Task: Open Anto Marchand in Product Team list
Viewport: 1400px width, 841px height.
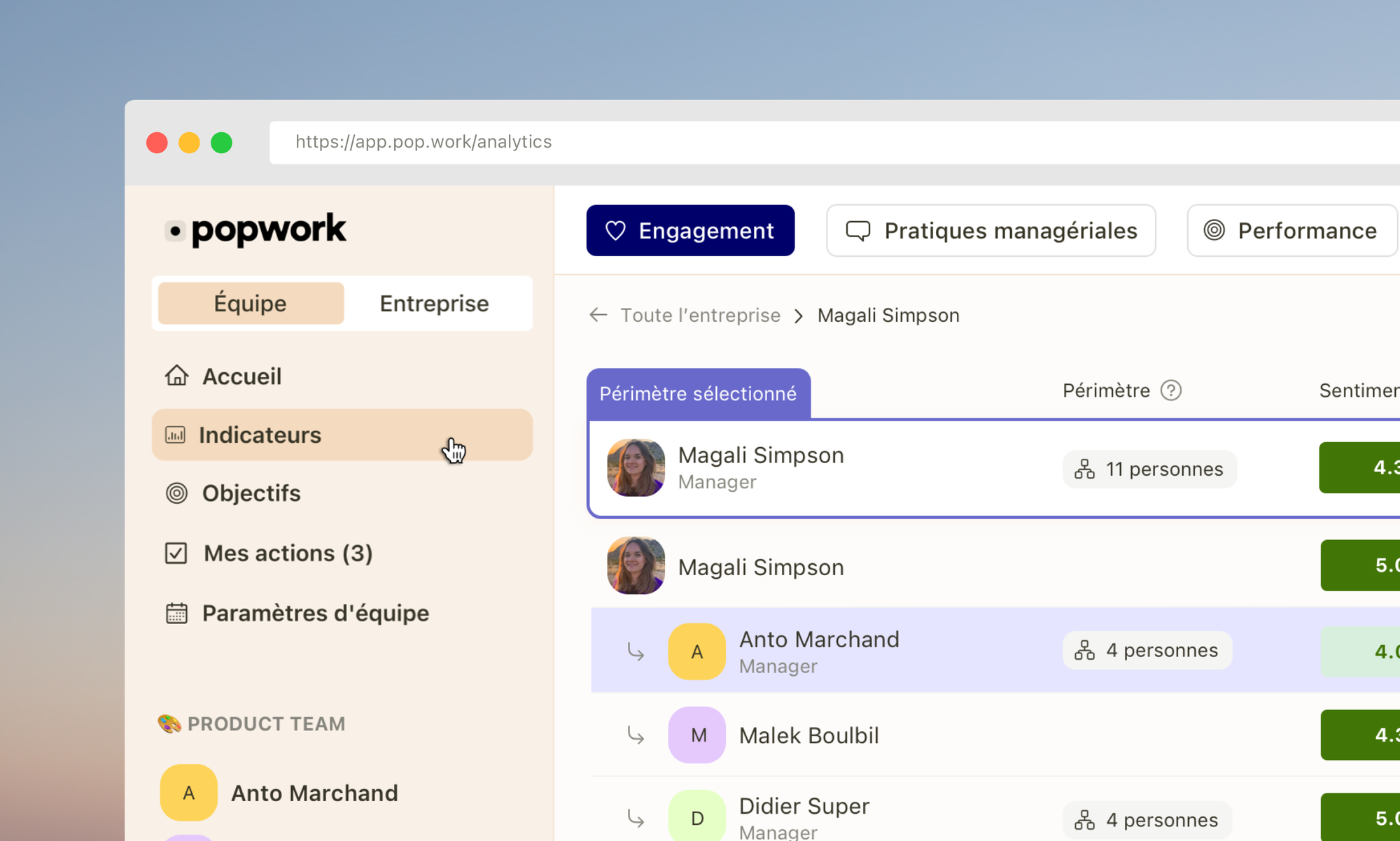Action: coord(314,793)
